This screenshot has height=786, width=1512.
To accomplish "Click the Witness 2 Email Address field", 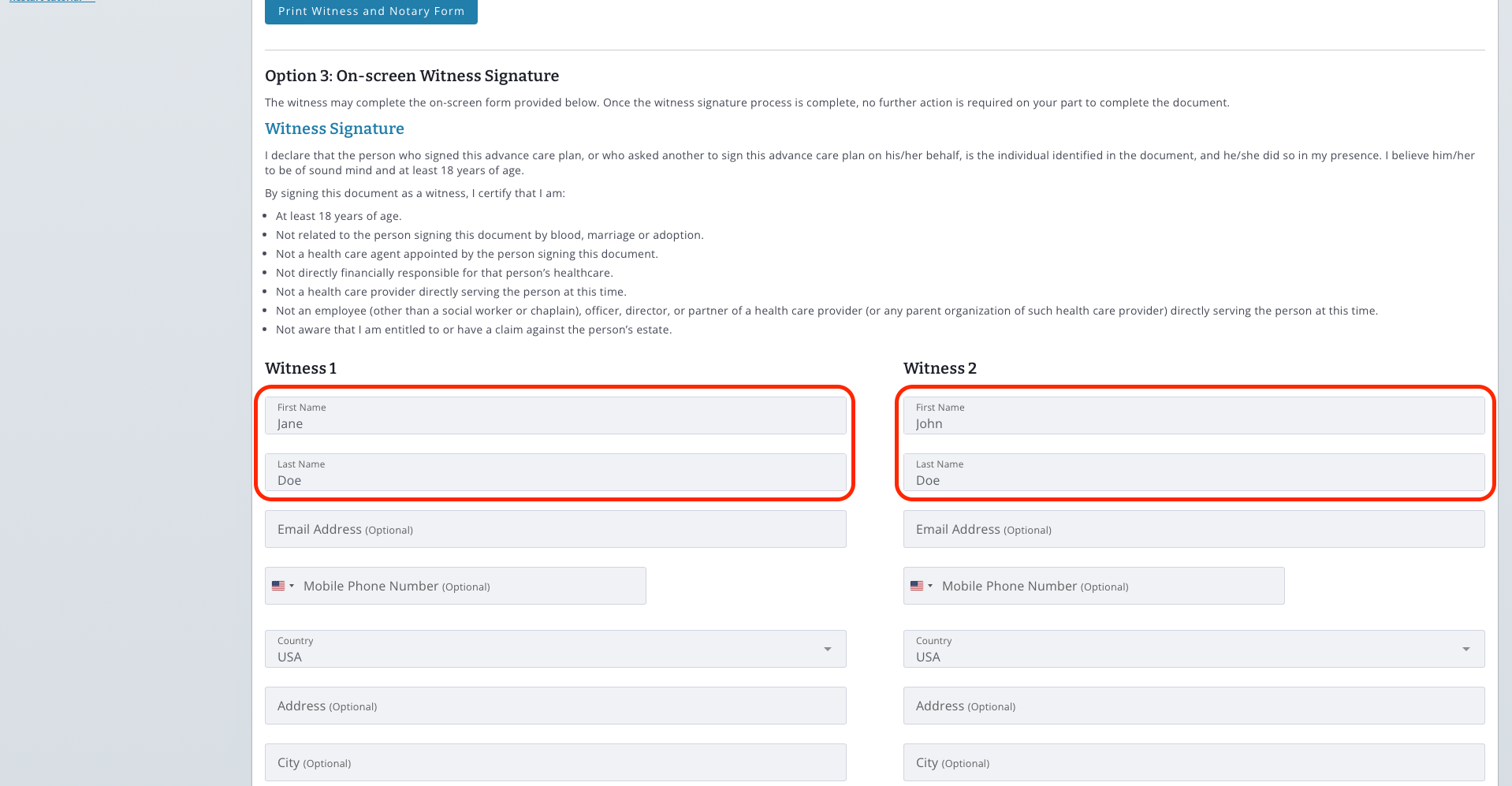I will coord(1194,528).
